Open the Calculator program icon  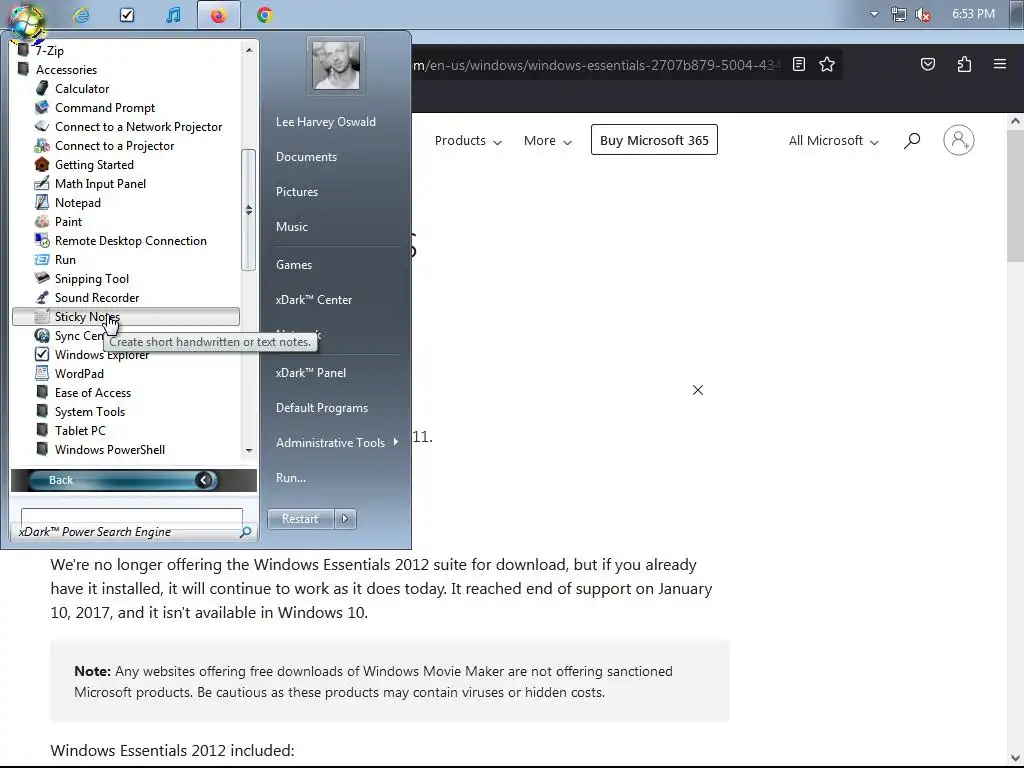point(42,88)
